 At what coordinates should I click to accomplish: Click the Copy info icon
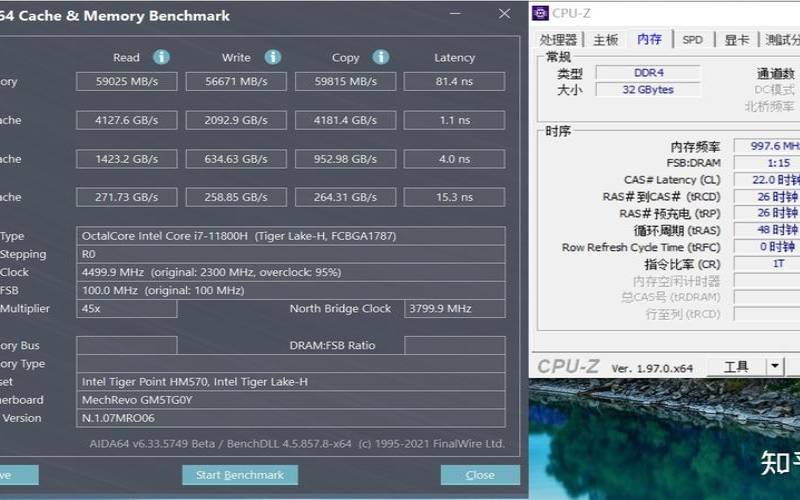(x=381, y=57)
